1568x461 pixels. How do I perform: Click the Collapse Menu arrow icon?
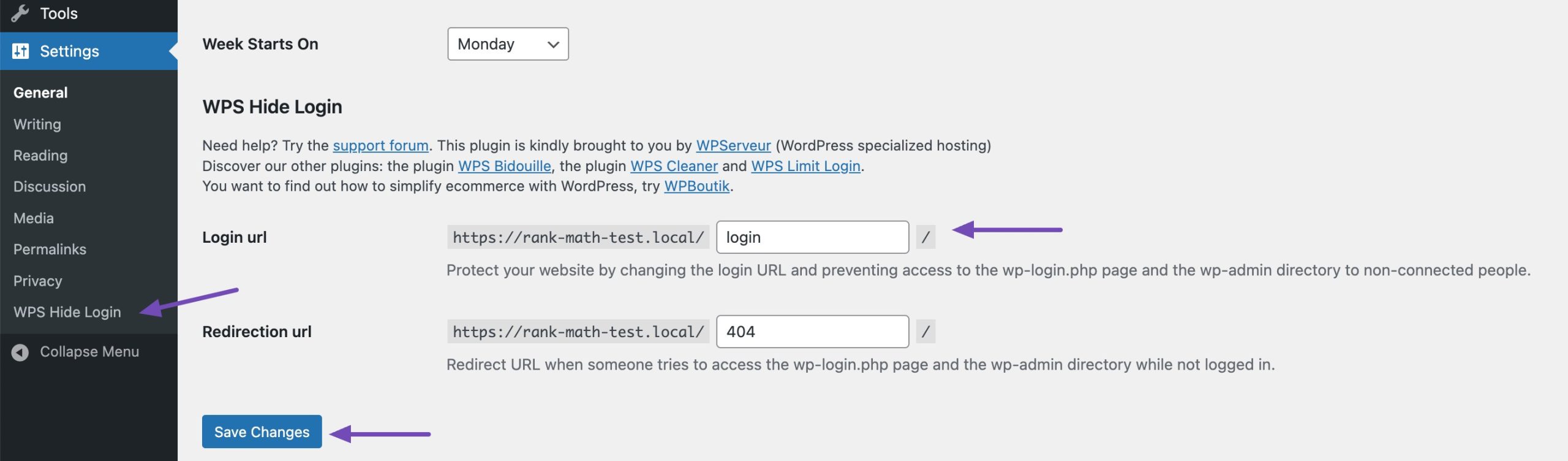[20, 352]
